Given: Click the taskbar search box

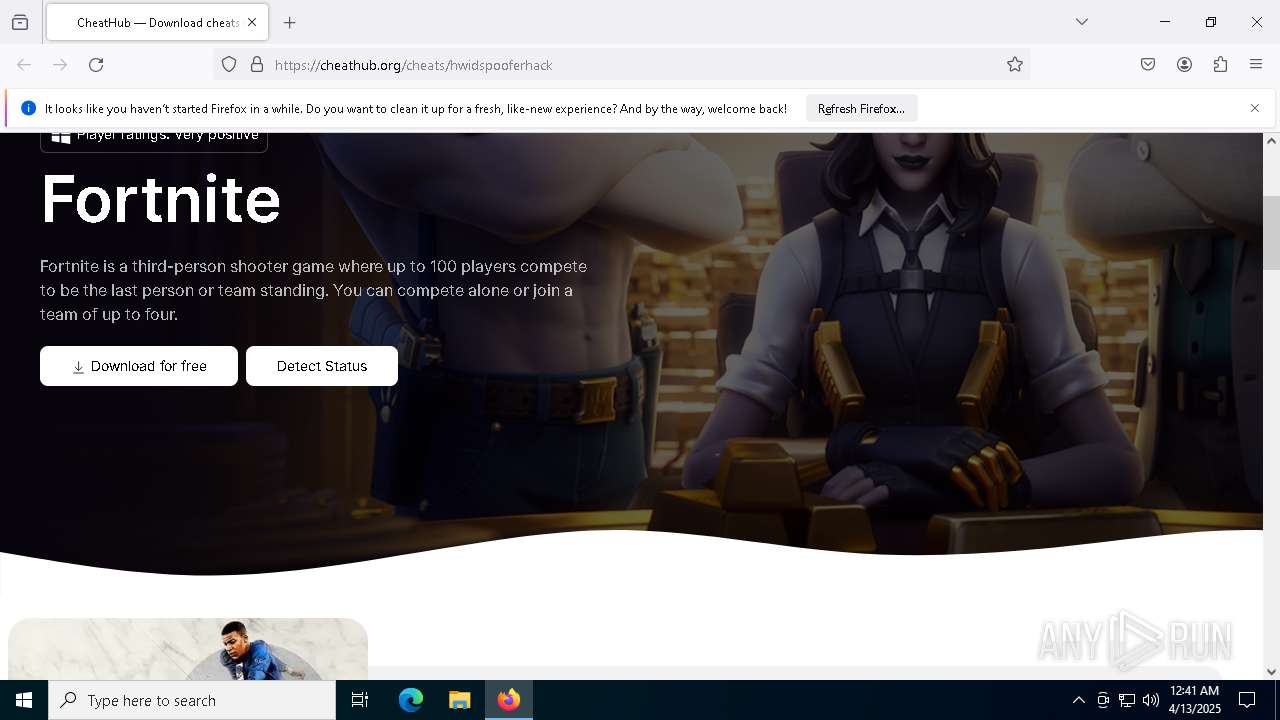Looking at the screenshot, I should [x=192, y=700].
